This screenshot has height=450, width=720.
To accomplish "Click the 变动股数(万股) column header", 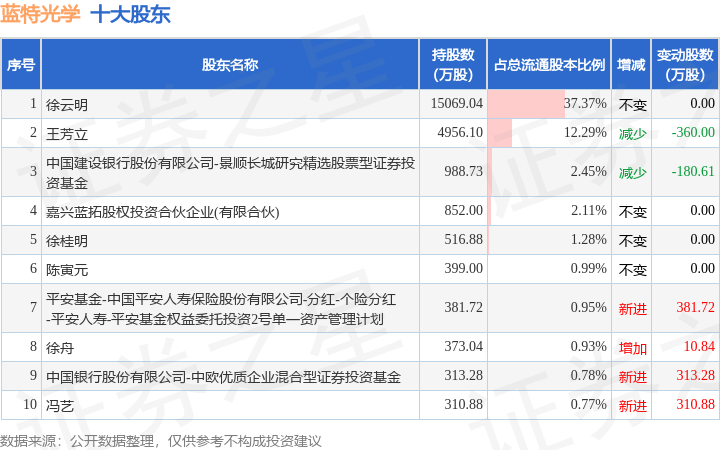I will (x=685, y=65).
